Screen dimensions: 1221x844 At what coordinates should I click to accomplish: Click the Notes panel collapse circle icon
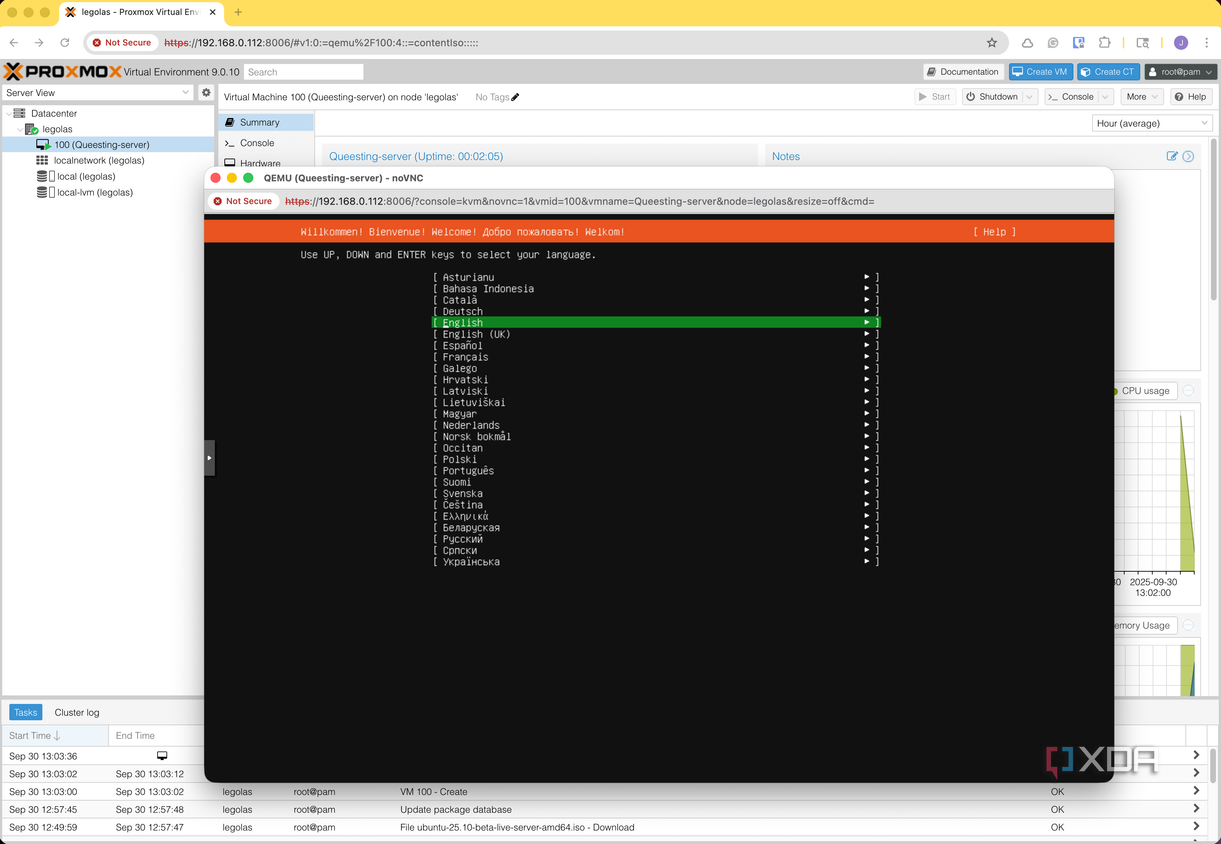[x=1188, y=156]
